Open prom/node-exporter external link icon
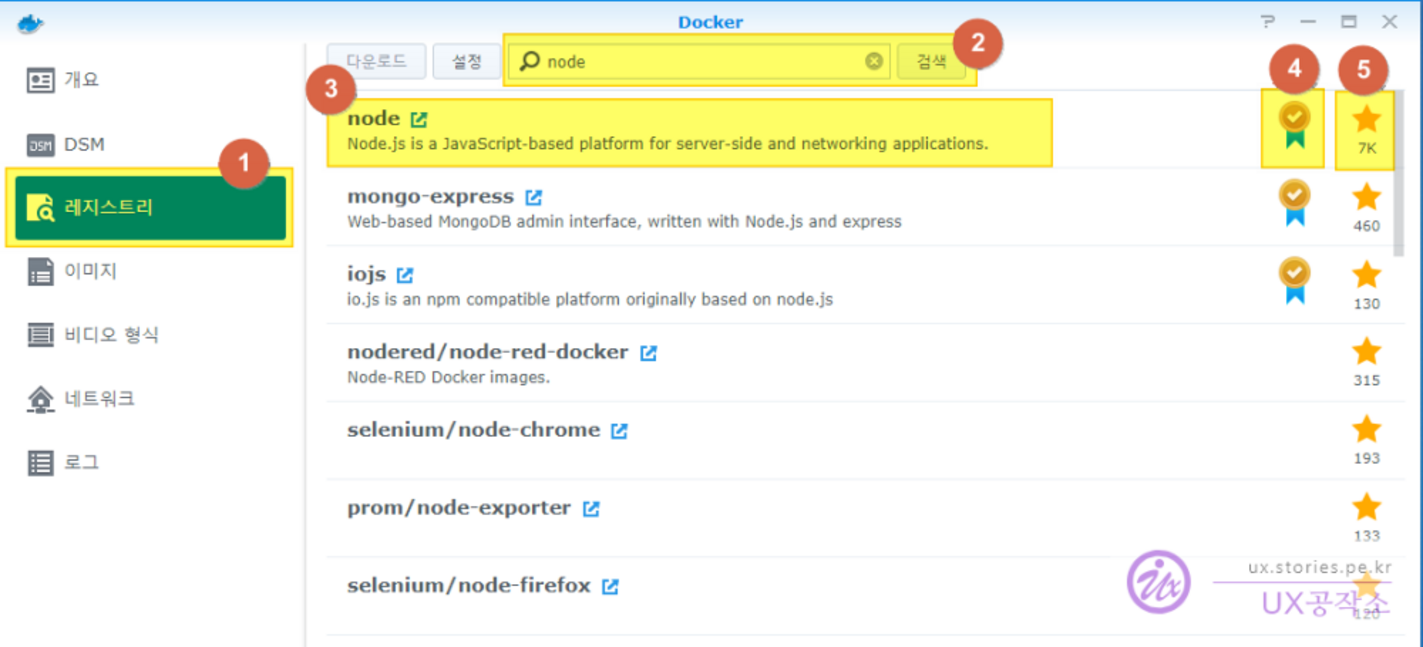This screenshot has height=647, width=1423. (x=591, y=509)
